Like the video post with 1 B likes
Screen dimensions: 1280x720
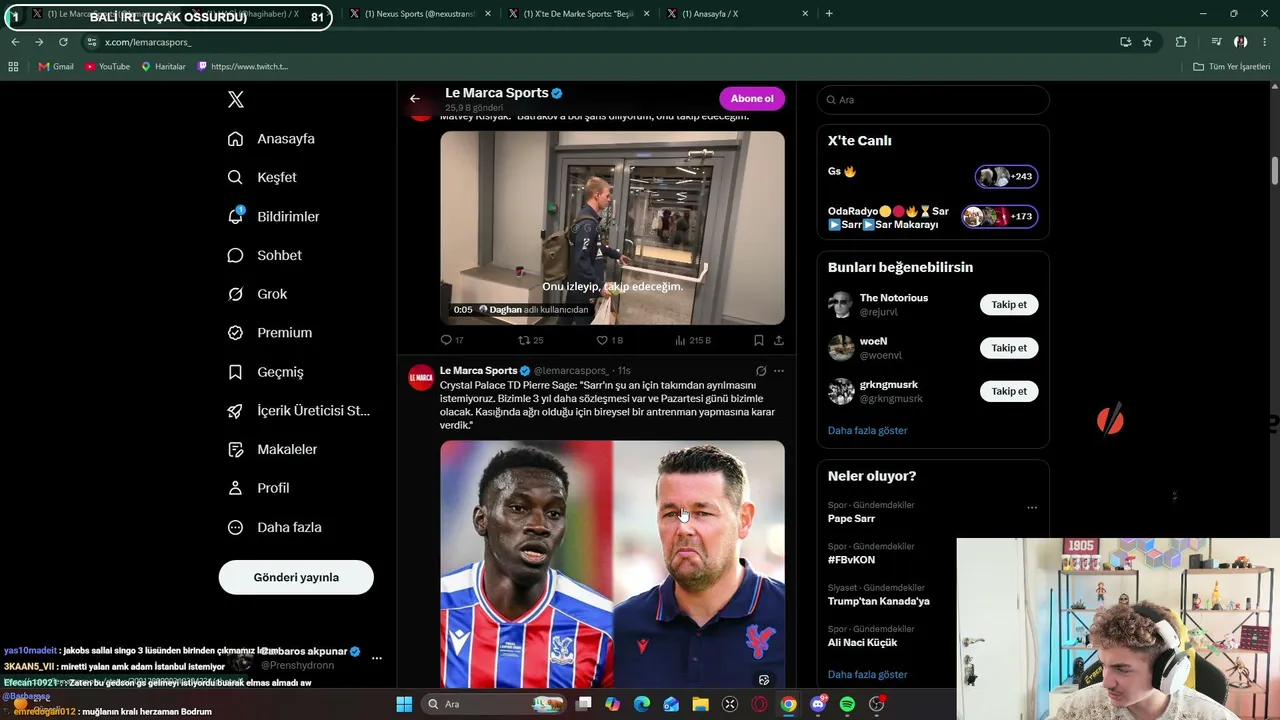tap(609, 340)
